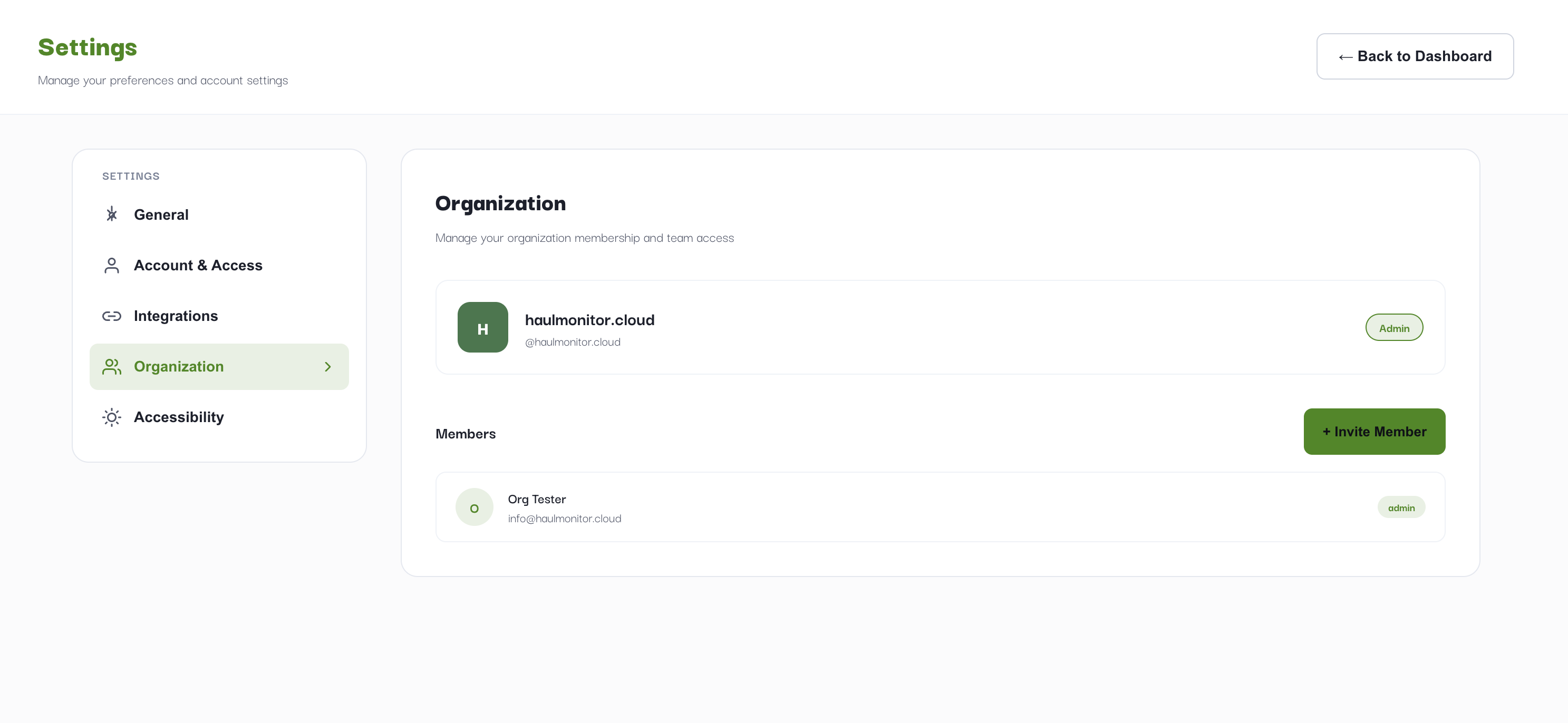Open the Account & Access settings section

pos(198,266)
